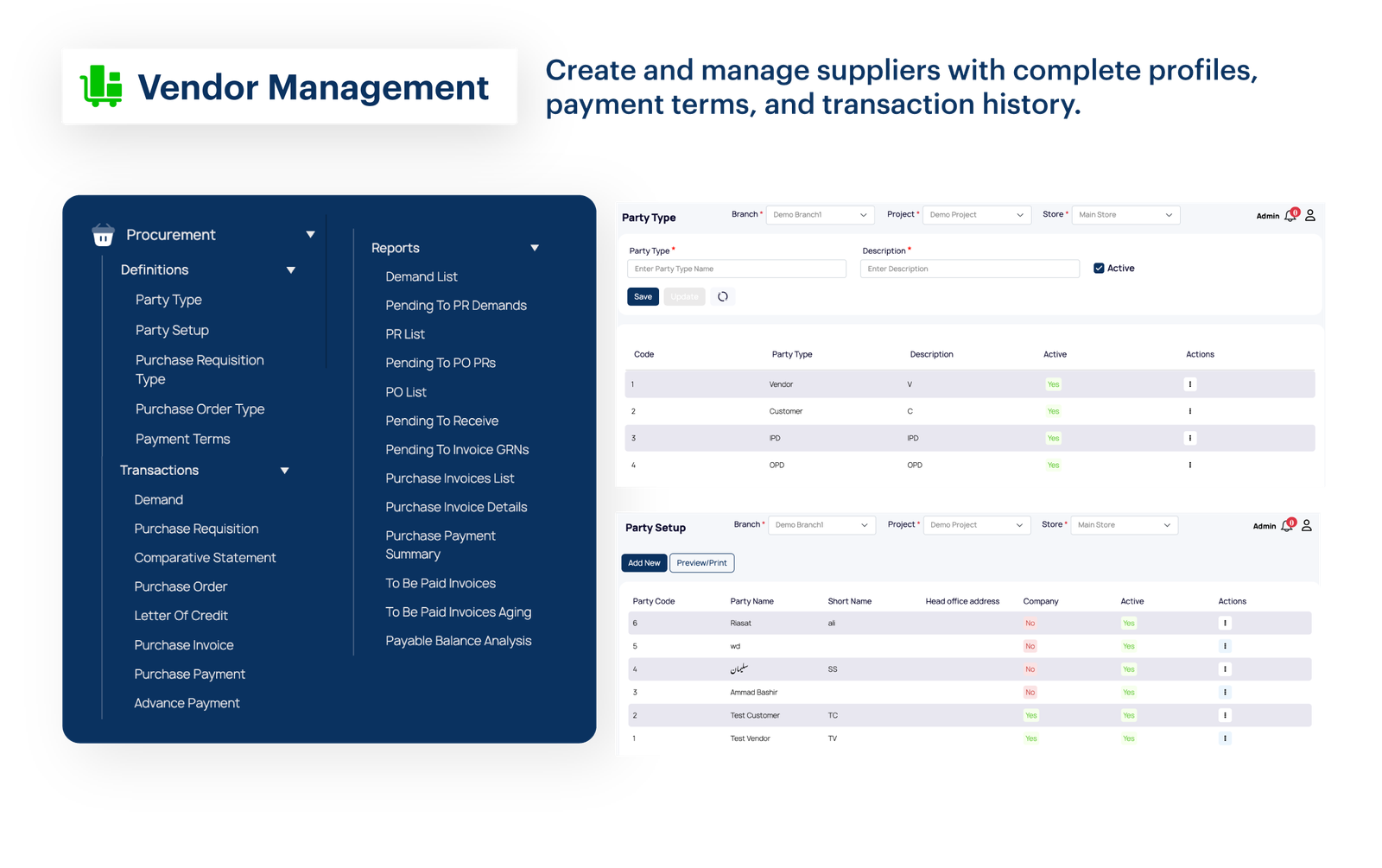The width and height of the screenshot is (1382, 868).
Task: Open actions menu for the Vendor row
Action: tap(1190, 383)
